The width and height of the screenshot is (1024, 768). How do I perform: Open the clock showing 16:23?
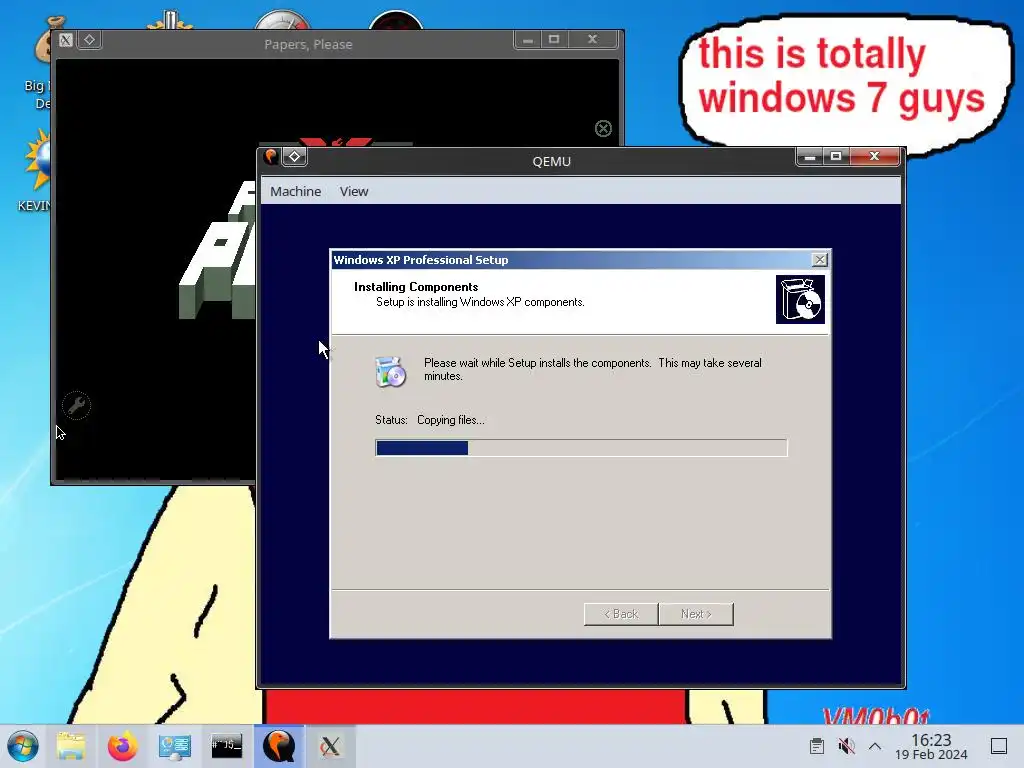coord(931,746)
